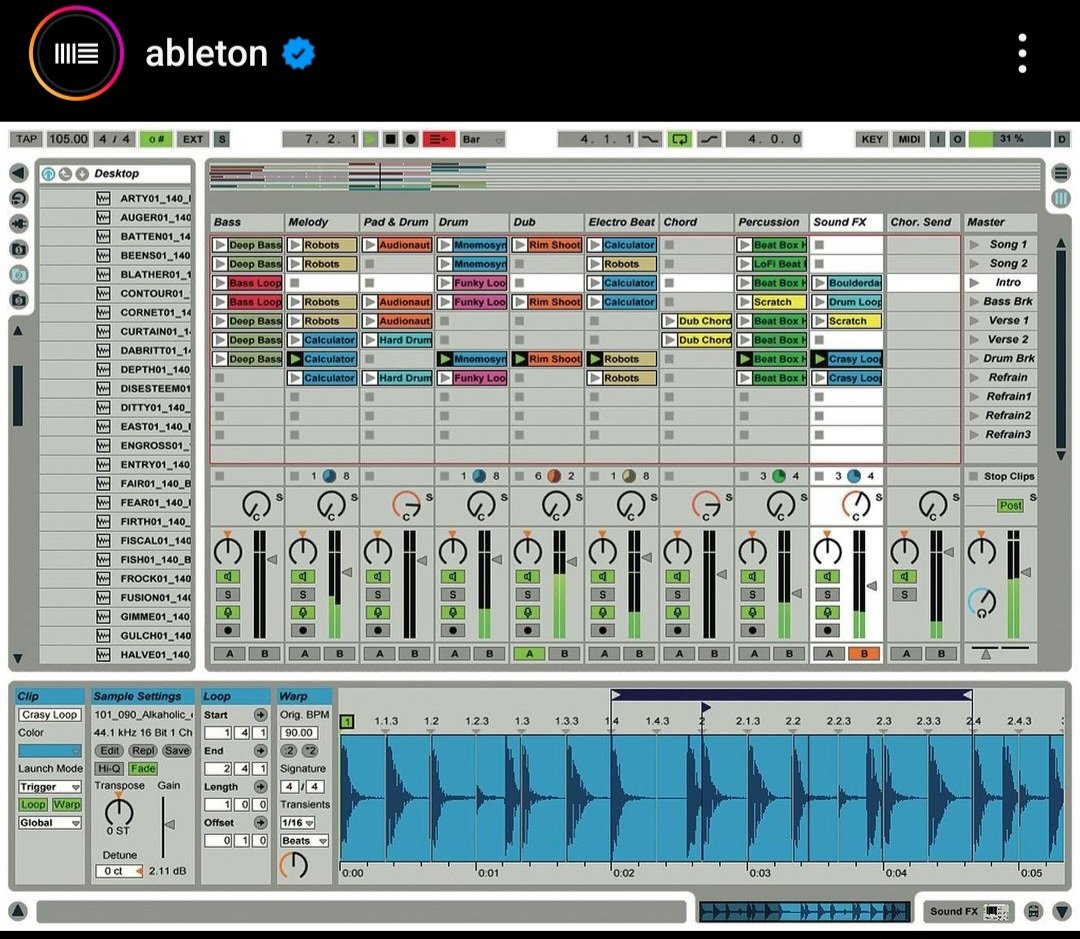Click the Save sample settings button
This screenshot has width=1080, height=939.
pyautogui.click(x=177, y=751)
